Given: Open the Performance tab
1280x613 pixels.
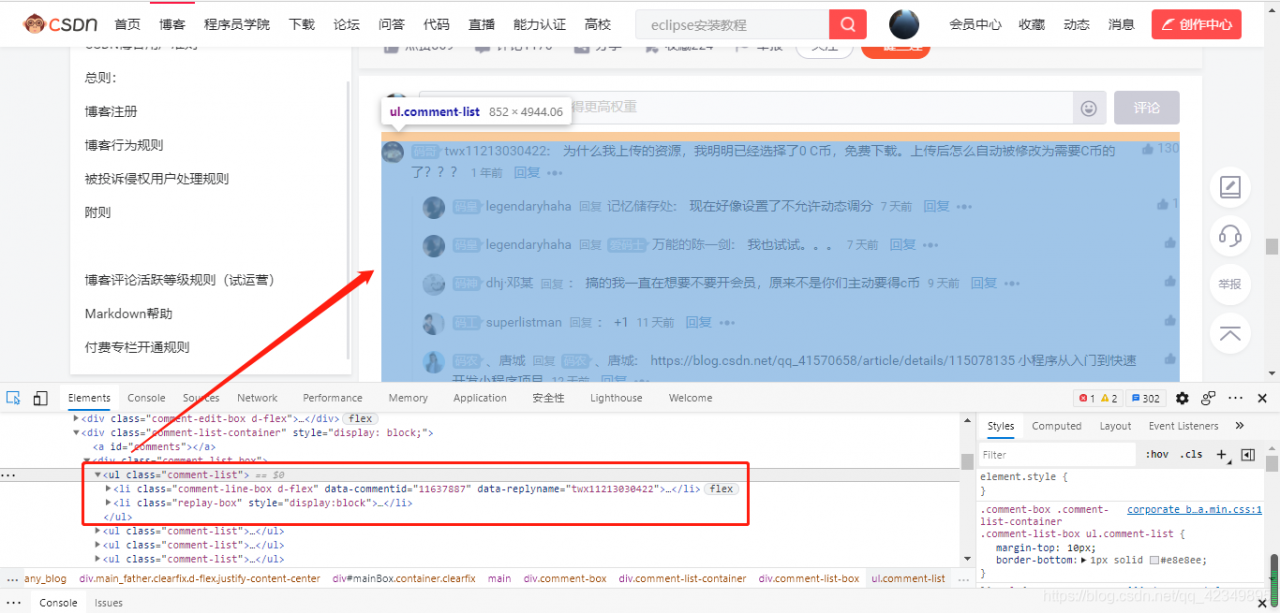Looking at the screenshot, I should click(x=333, y=398).
